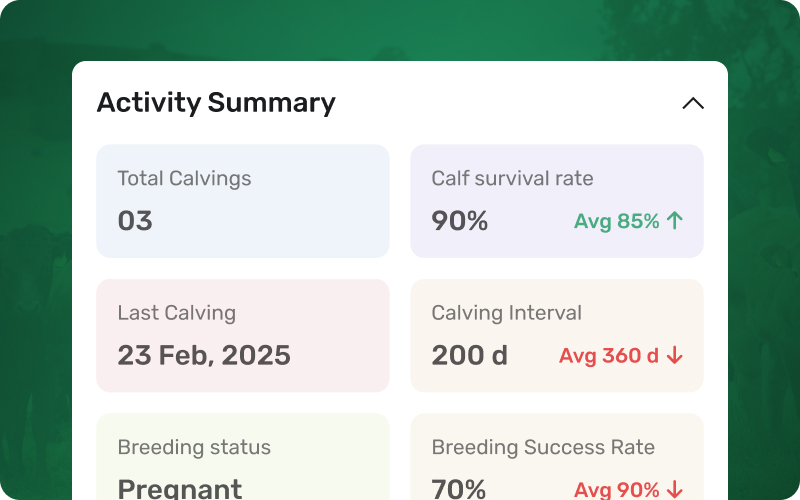Click the red down arrow beside Avg 90%

[x=675, y=489]
